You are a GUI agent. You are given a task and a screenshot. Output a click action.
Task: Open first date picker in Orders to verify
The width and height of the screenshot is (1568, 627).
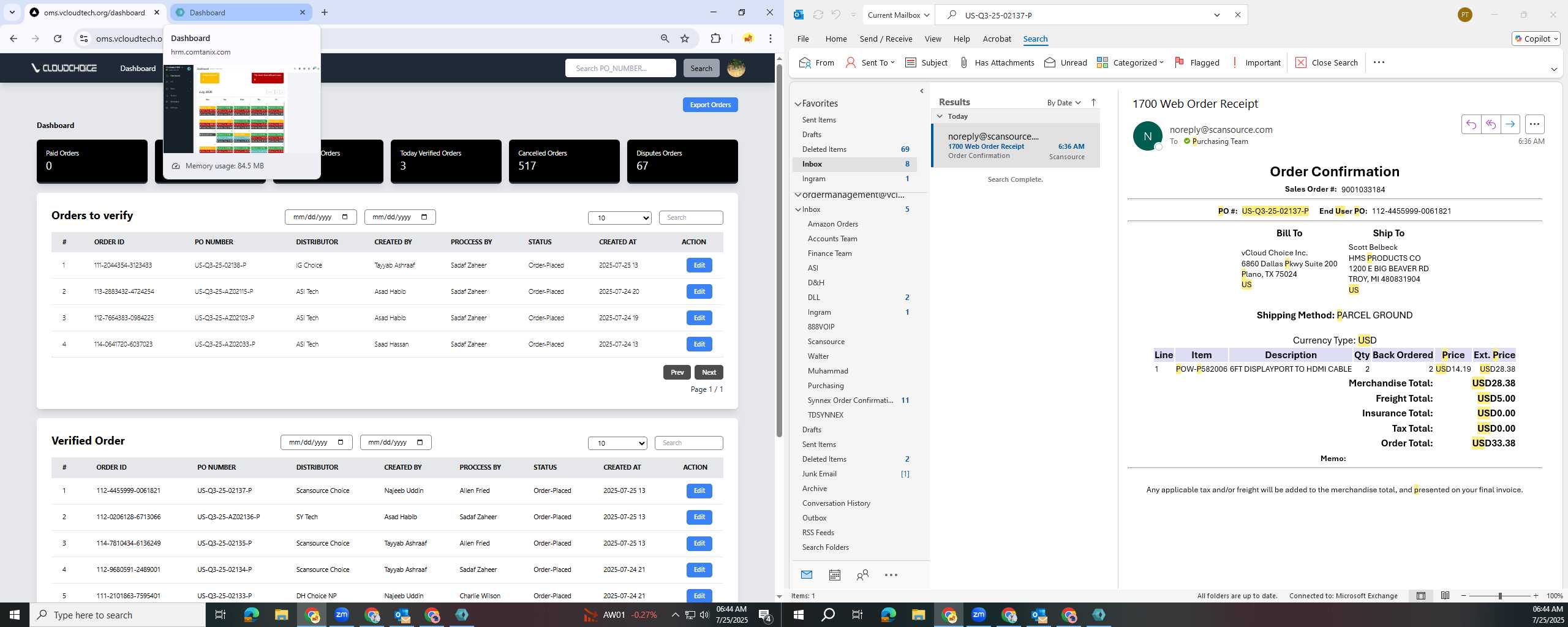320,217
